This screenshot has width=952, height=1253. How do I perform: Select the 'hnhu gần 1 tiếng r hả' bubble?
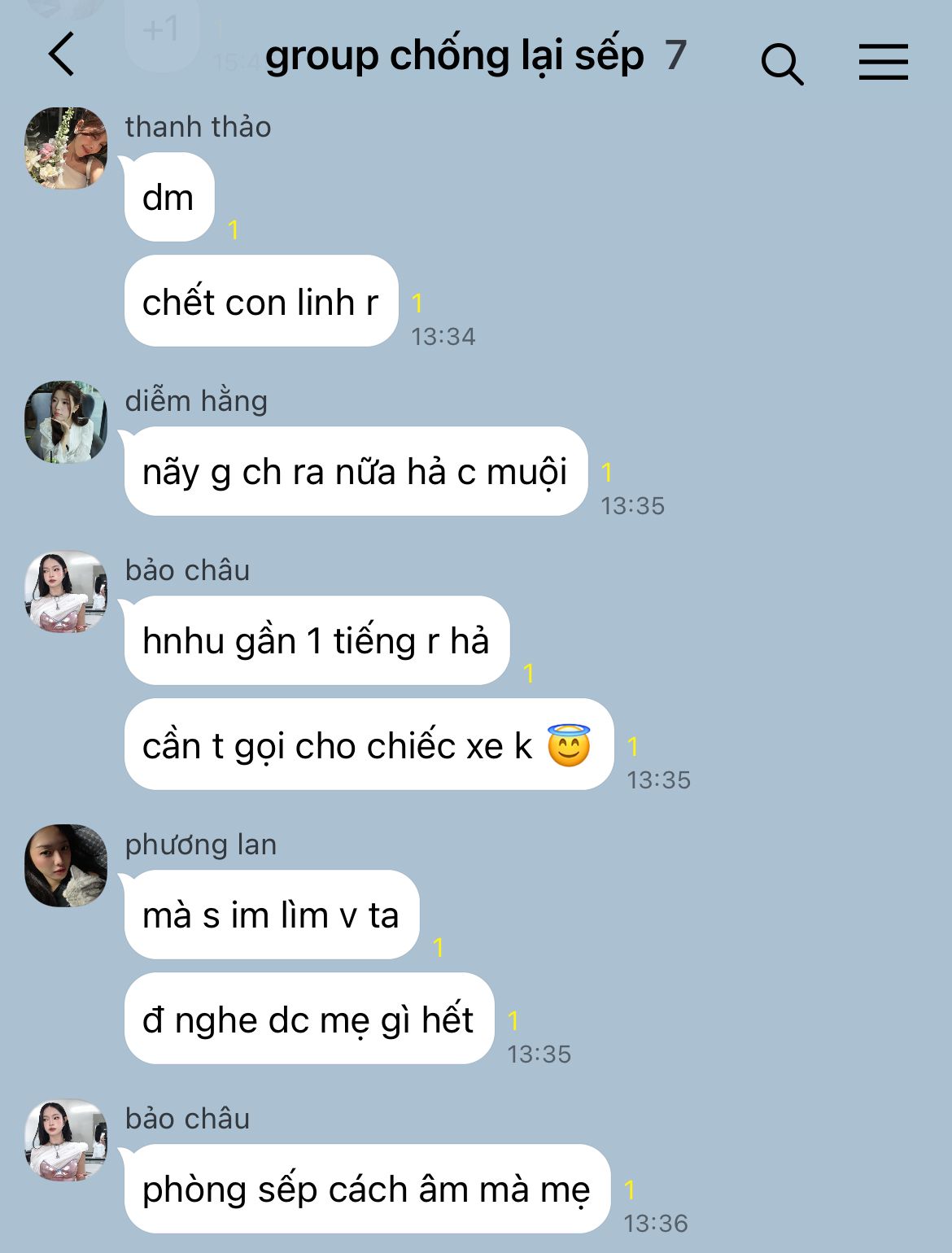(317, 640)
